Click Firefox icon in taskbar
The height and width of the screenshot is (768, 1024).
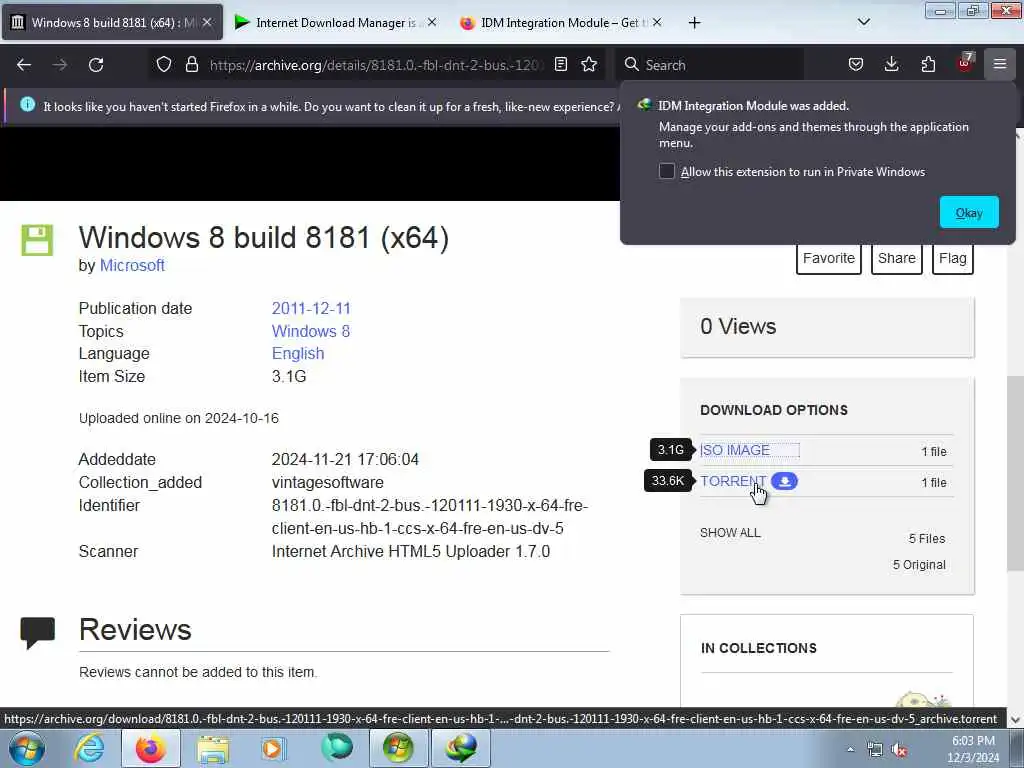150,748
